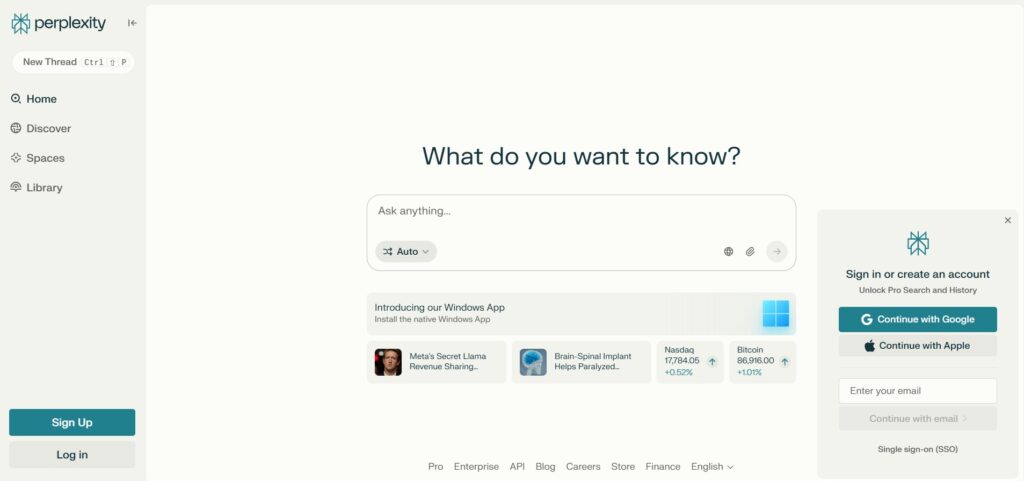Click the Discover globe icon
Screen dimensions: 1024x481
click(x=16, y=128)
